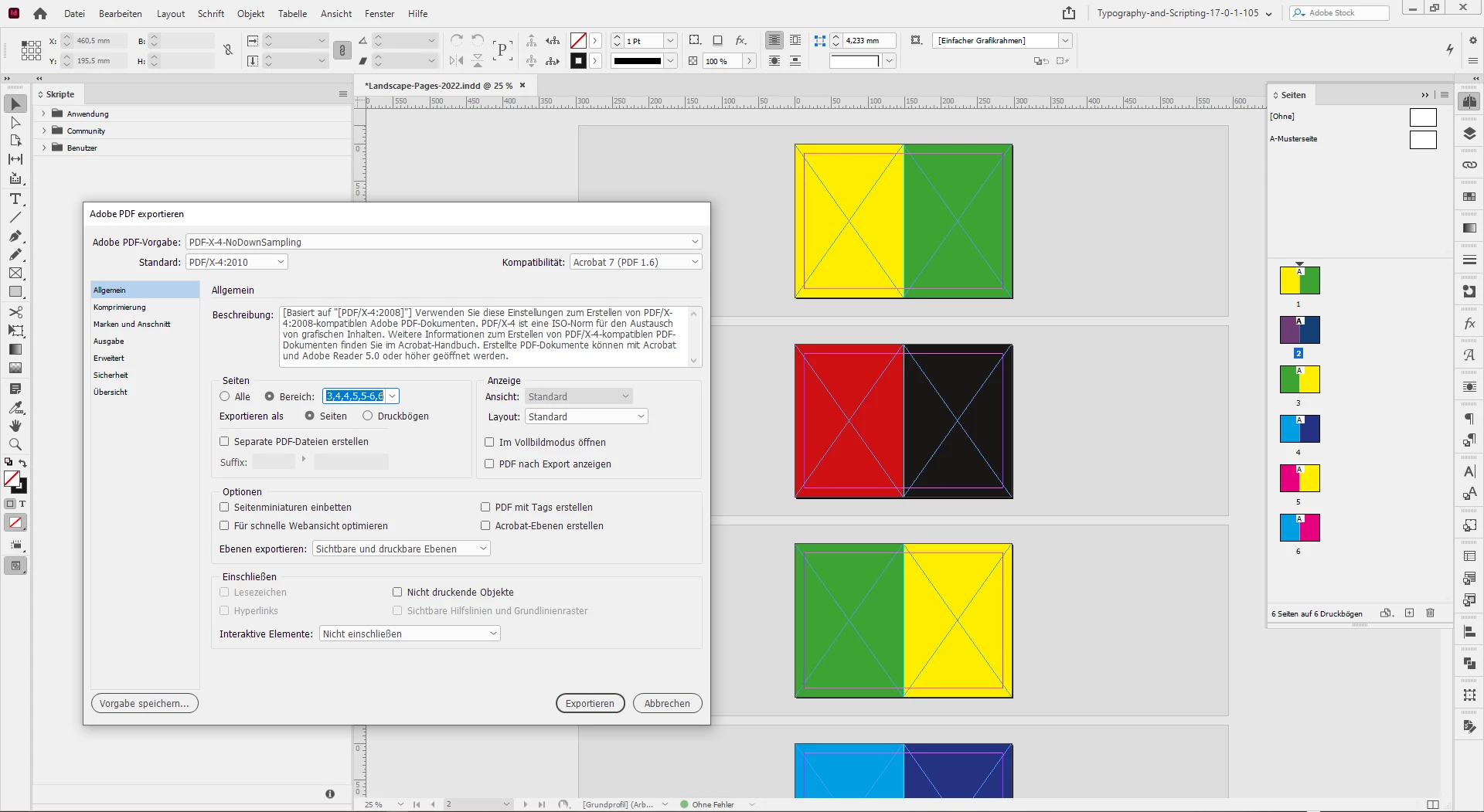Viewport: 1484px width, 812px height.
Task: Select the Page tool
Action: [x=15, y=141]
